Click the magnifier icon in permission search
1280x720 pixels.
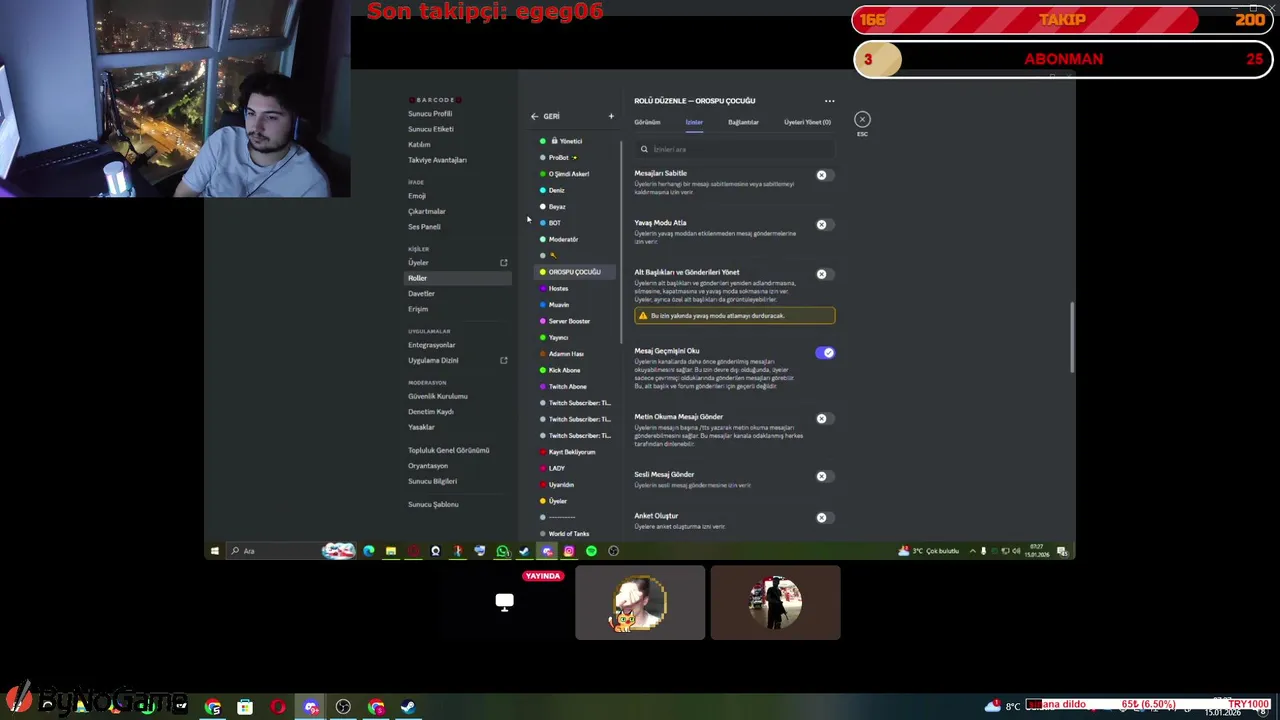tap(644, 149)
